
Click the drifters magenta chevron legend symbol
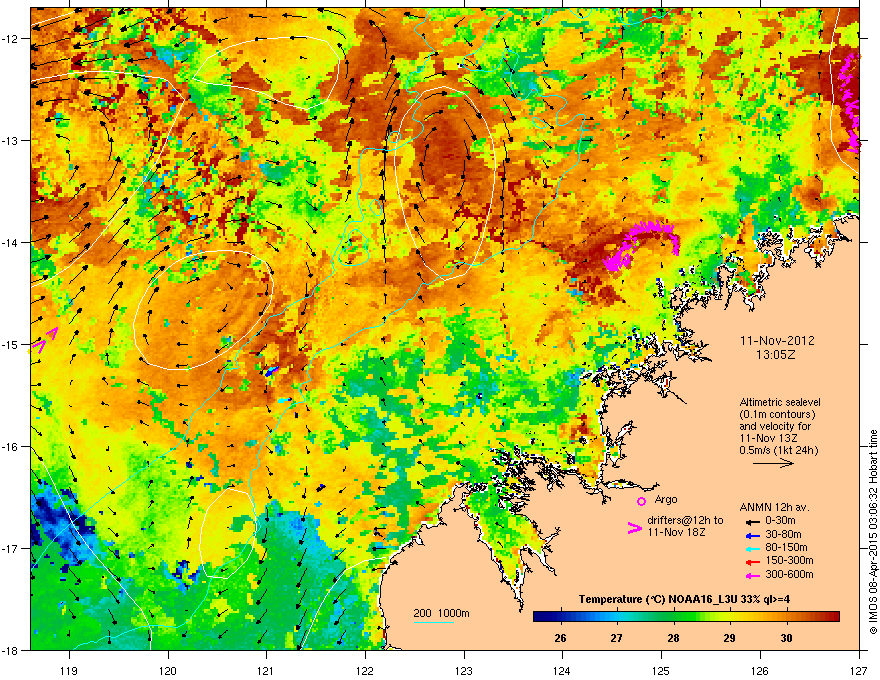point(634,528)
